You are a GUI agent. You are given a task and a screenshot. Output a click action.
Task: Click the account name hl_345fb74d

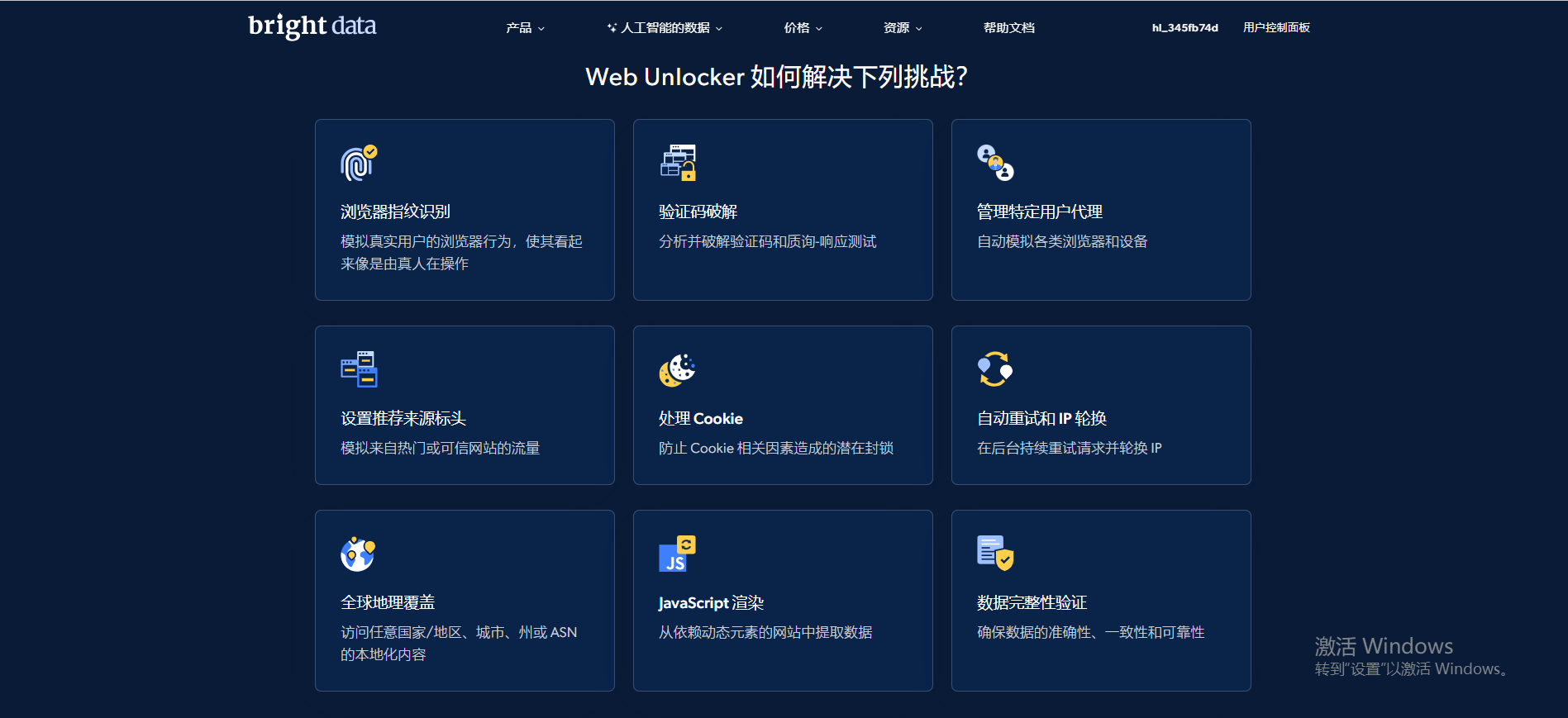pyautogui.click(x=1185, y=28)
